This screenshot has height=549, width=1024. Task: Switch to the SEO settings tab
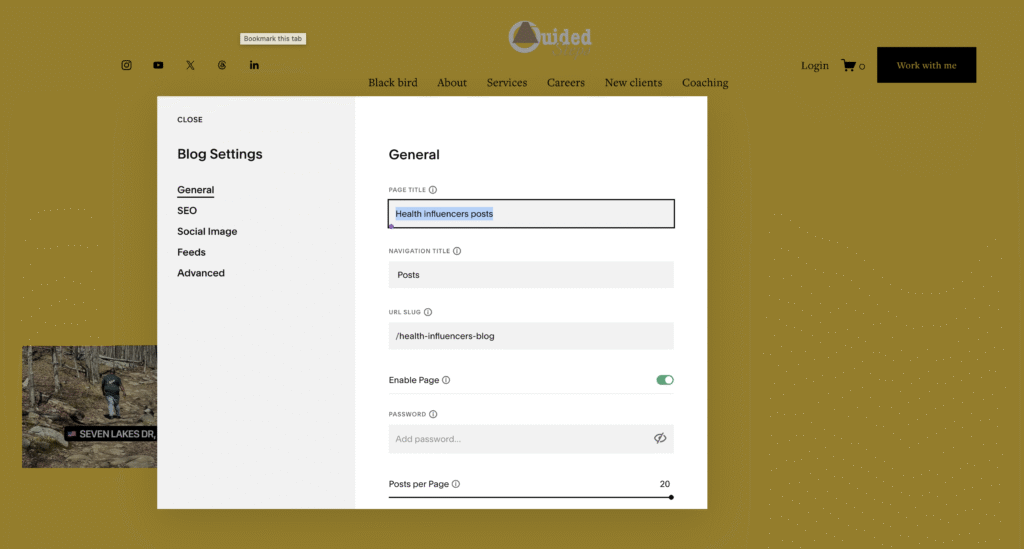pyautogui.click(x=187, y=211)
